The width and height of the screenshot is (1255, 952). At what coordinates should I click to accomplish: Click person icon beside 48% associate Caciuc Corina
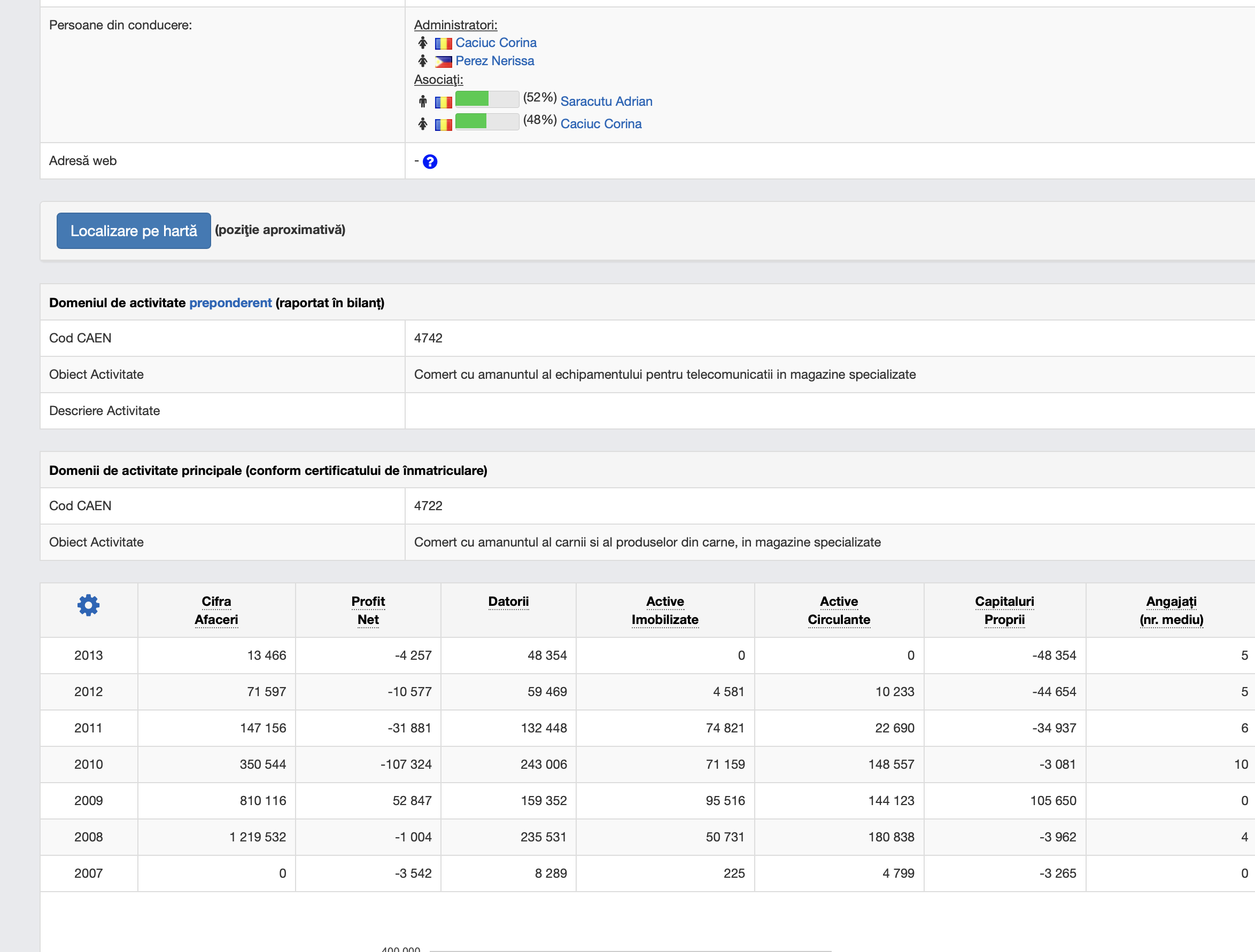(423, 124)
